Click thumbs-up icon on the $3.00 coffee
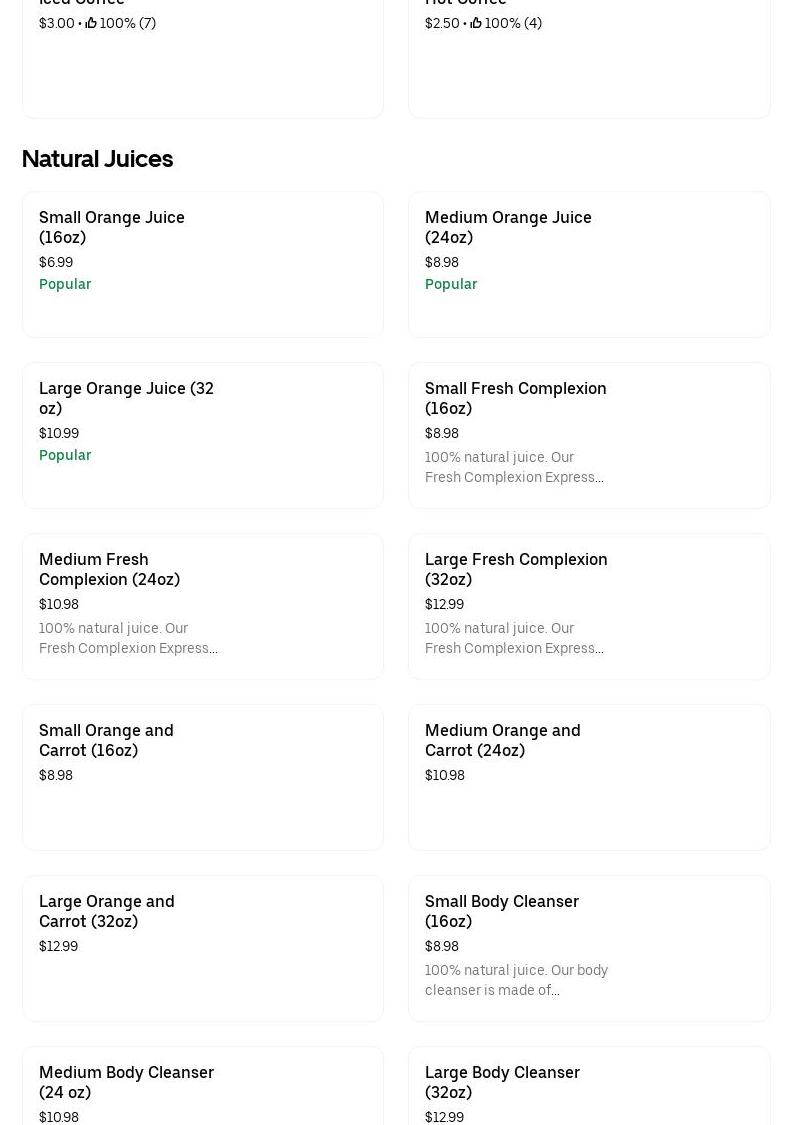 (91, 23)
